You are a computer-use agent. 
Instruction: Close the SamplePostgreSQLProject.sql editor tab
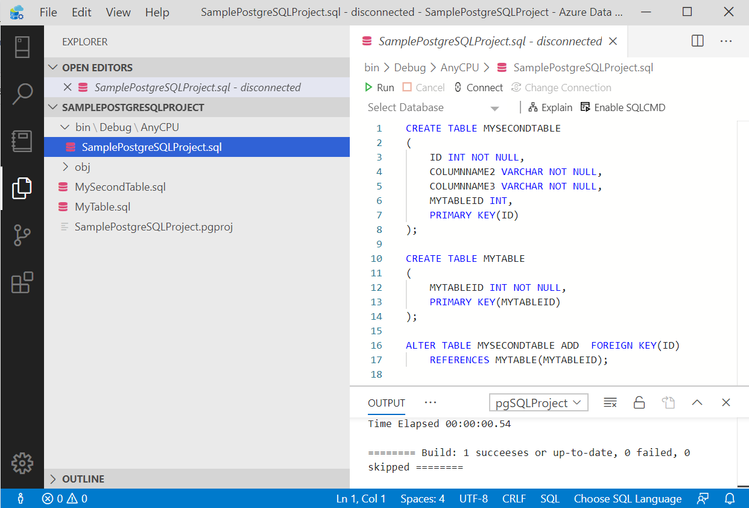click(x=613, y=42)
